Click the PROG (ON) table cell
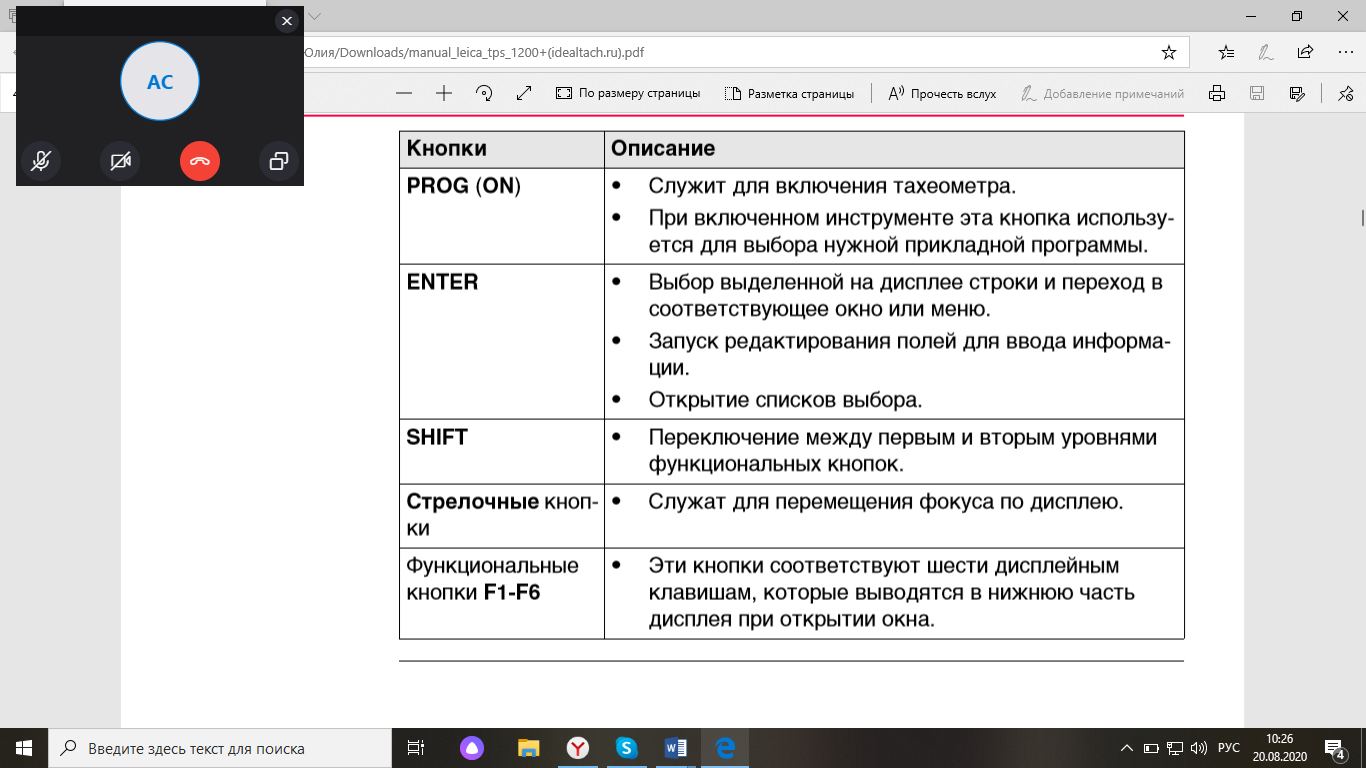Image resolution: width=1366 pixels, height=768 pixels. (x=502, y=216)
